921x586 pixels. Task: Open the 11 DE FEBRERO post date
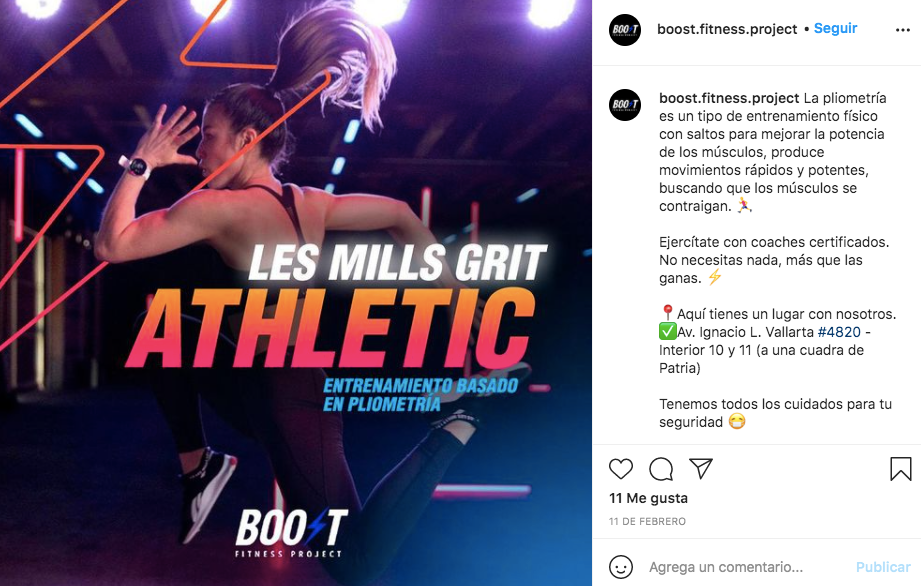[647, 521]
